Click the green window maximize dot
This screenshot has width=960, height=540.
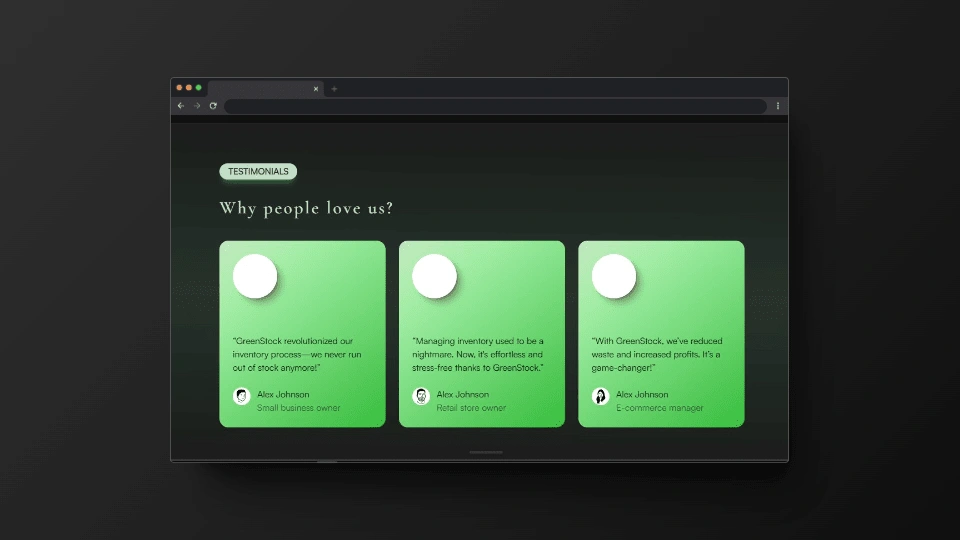198,88
